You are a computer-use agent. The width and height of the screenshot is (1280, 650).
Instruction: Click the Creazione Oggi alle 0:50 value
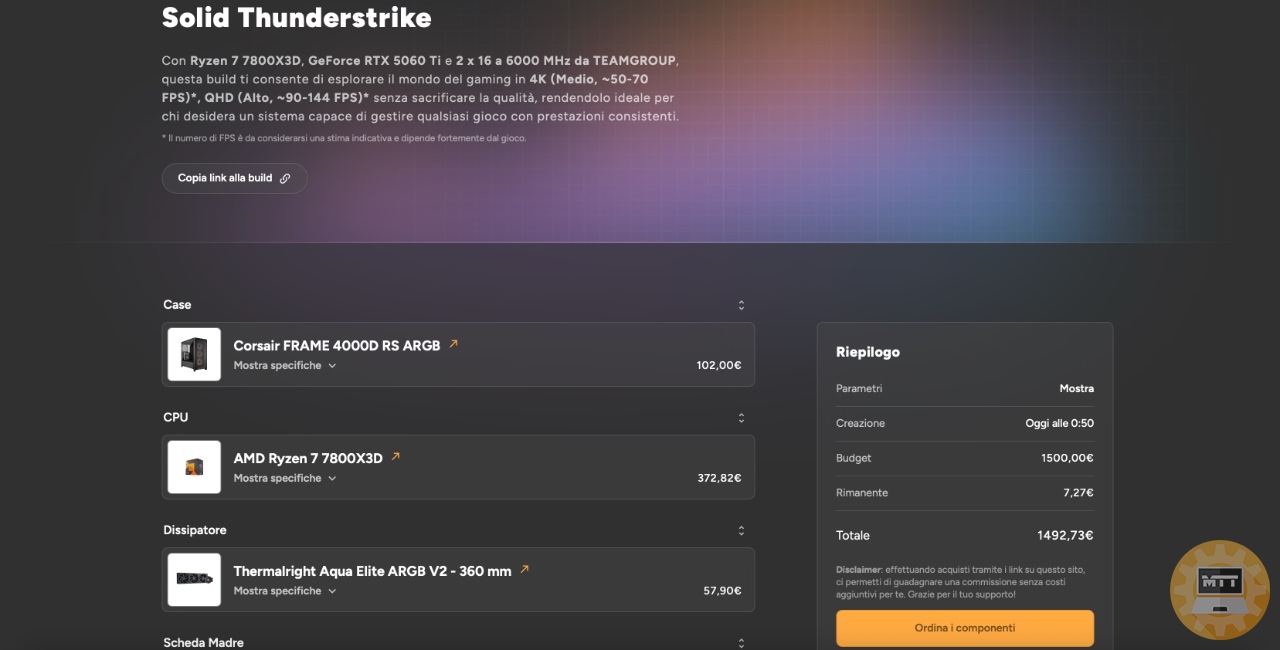click(1059, 423)
